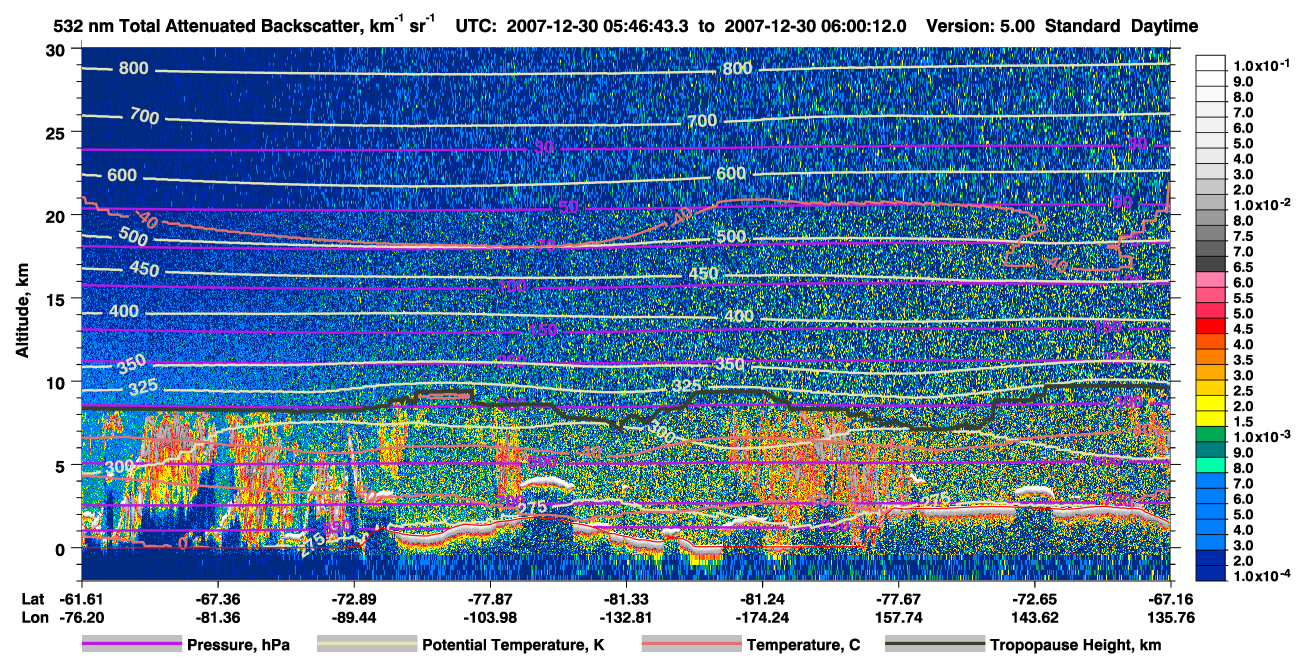Click the magenta Pressure legend line sample
The image size is (1300, 667).
pyautogui.click(x=131, y=645)
